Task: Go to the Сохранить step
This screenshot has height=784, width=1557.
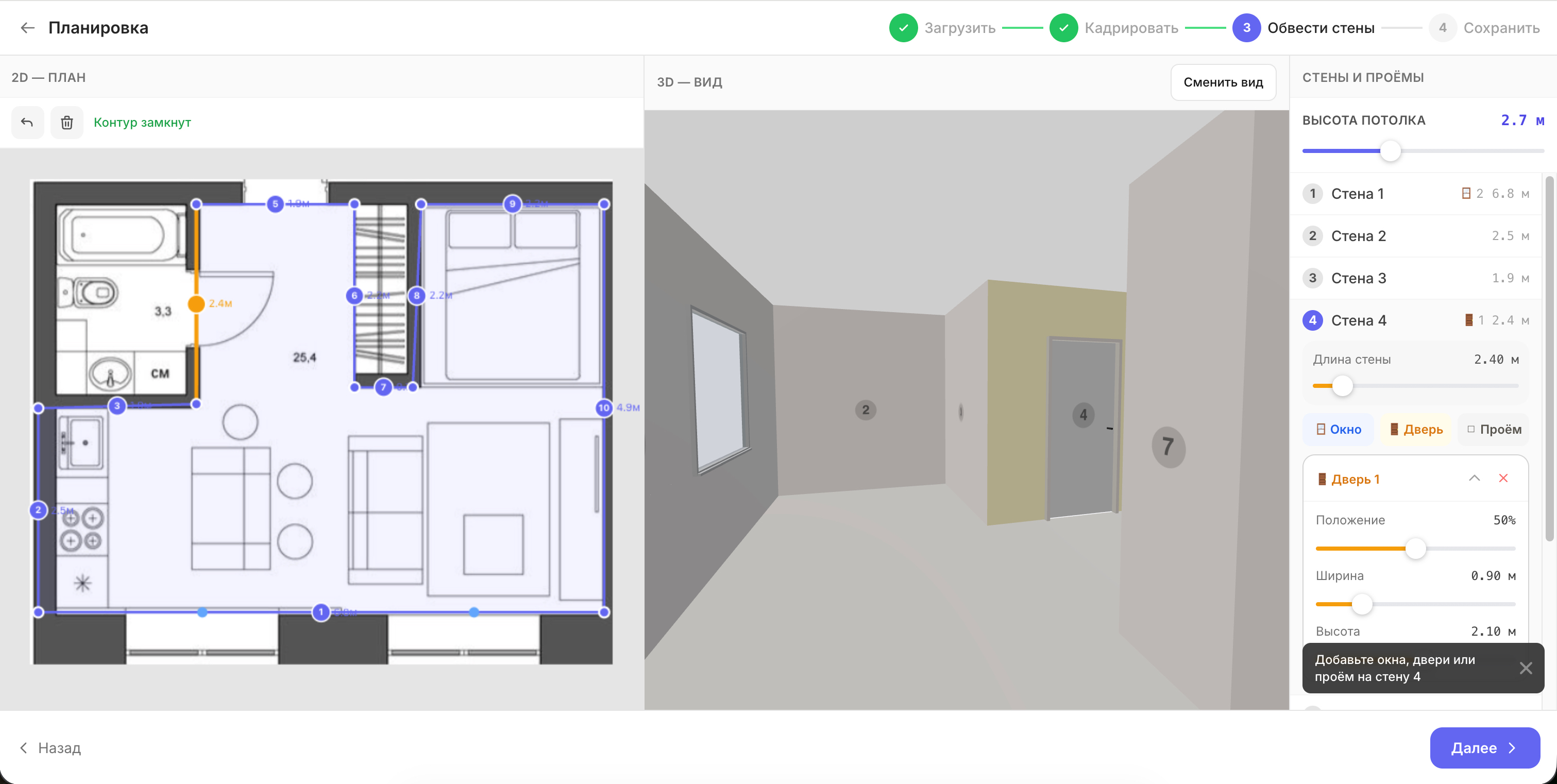Action: pyautogui.click(x=1484, y=28)
